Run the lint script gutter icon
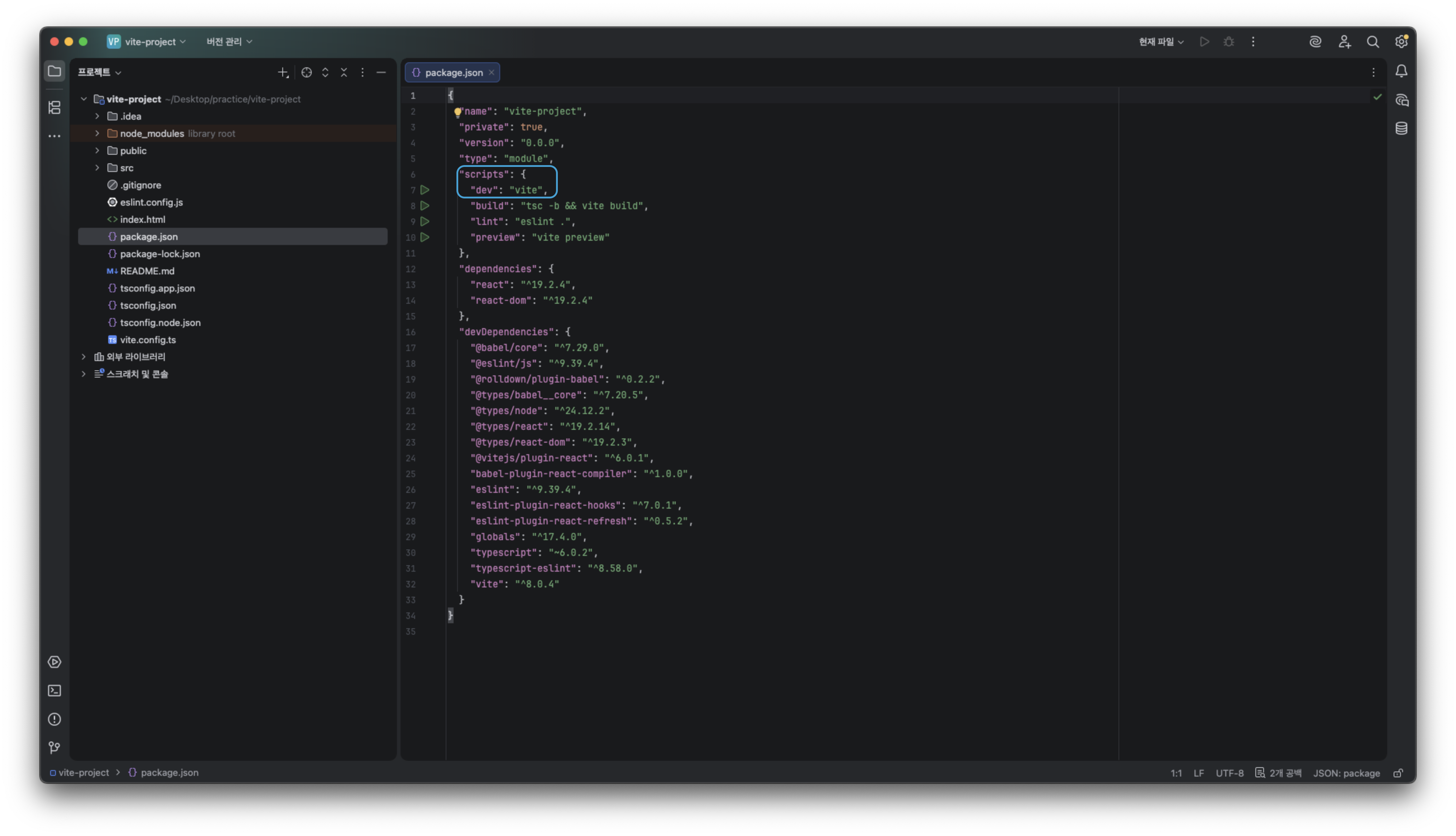1456x836 pixels. tap(425, 221)
